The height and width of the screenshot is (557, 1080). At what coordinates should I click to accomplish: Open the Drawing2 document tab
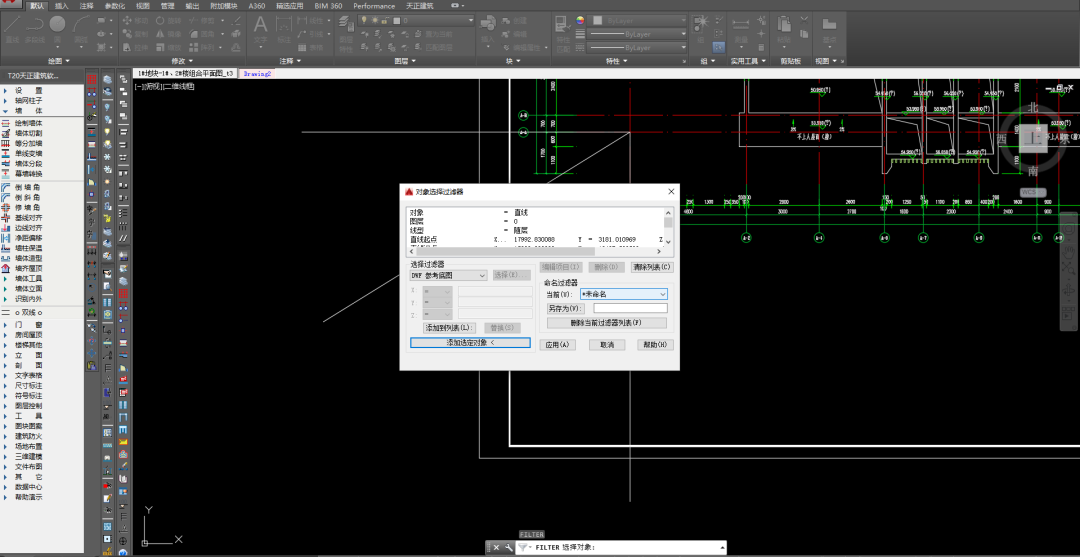[257, 73]
